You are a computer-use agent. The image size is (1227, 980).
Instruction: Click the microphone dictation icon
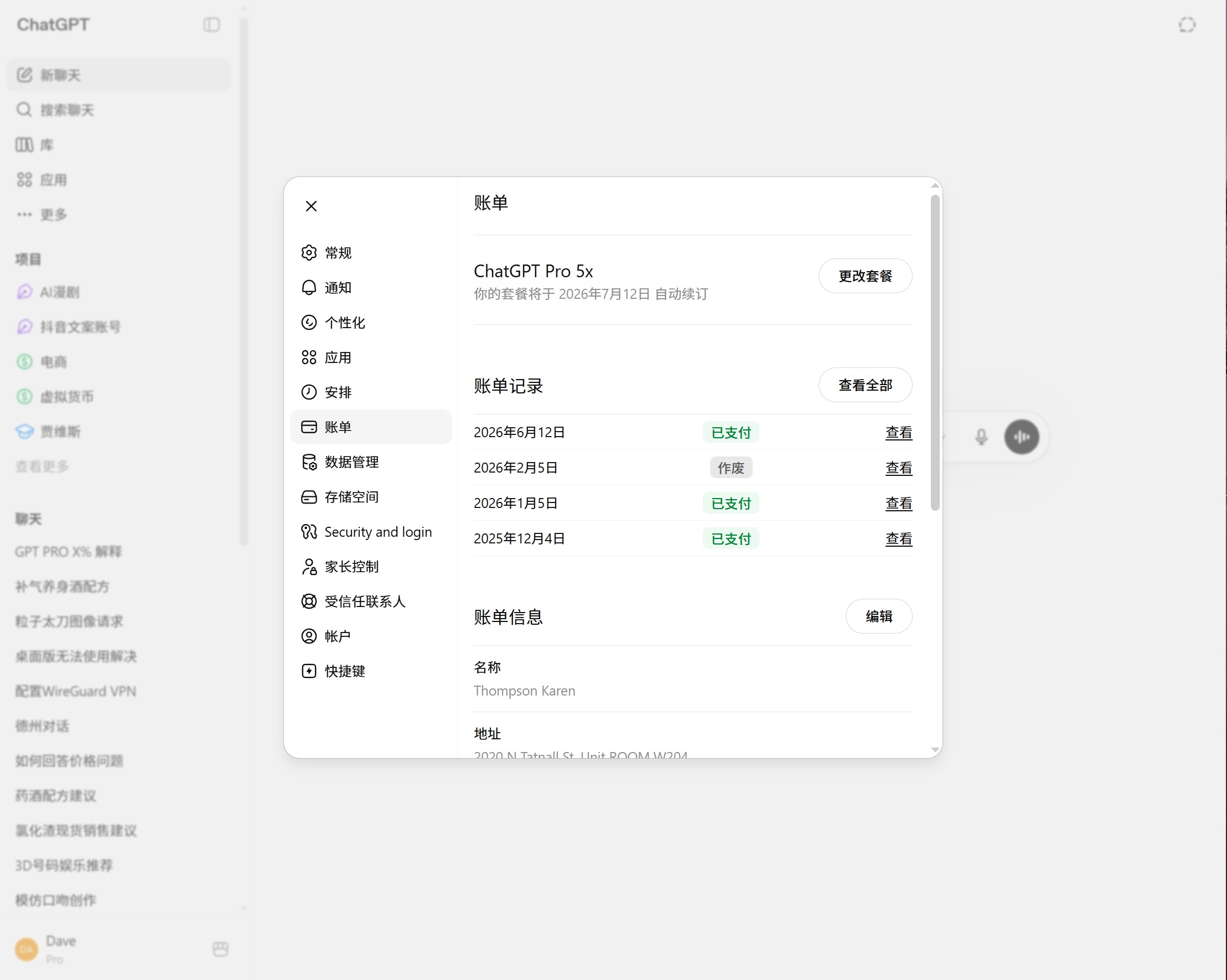981,437
